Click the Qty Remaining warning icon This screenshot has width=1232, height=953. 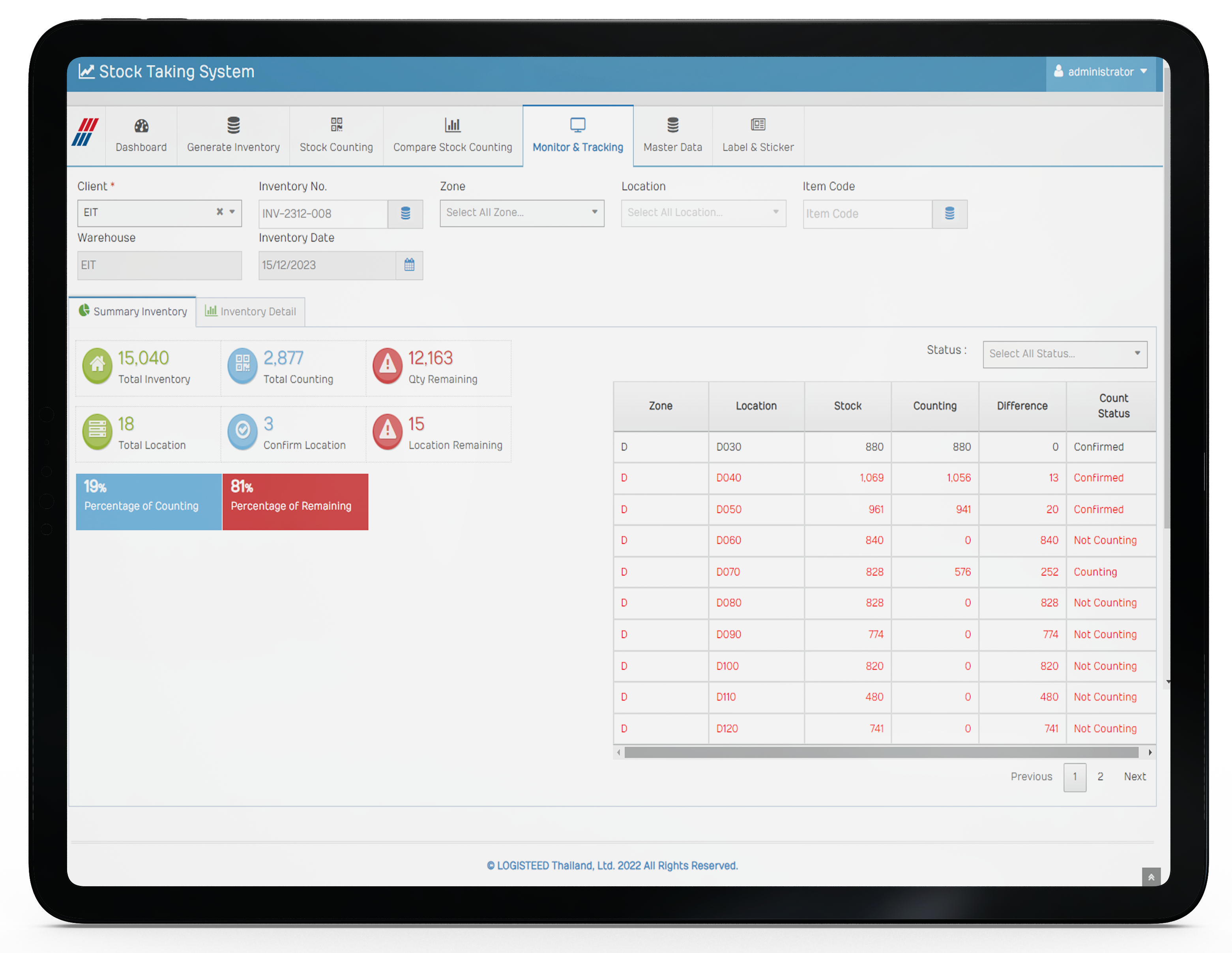click(x=388, y=365)
